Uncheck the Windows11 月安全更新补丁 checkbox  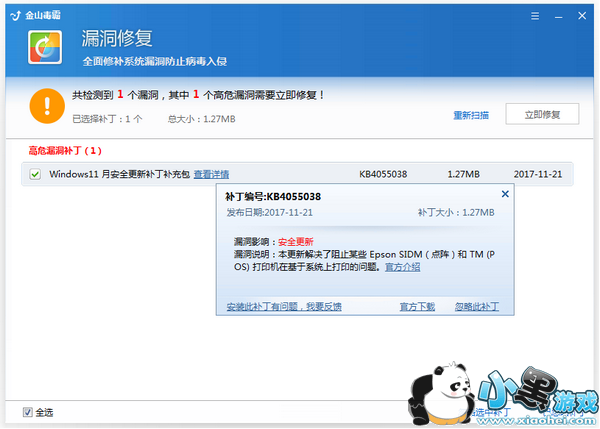click(35, 175)
